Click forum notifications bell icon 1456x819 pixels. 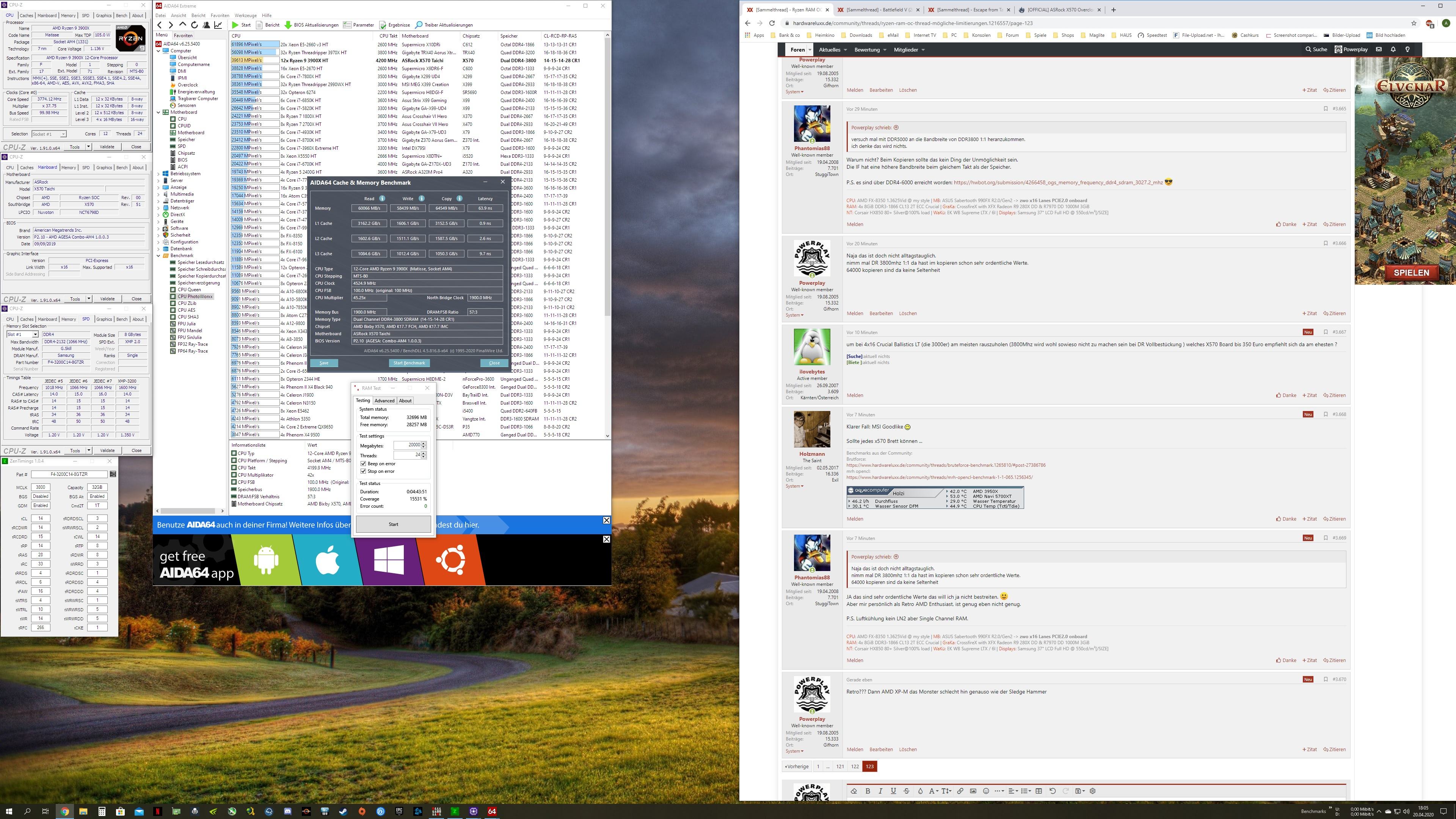point(1393,49)
